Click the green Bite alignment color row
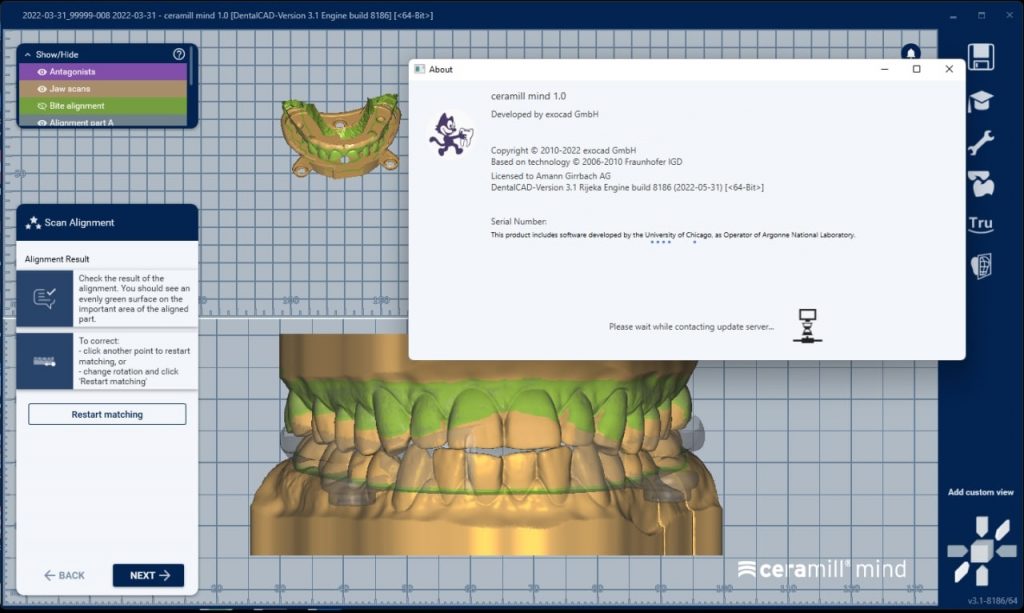 pos(120,106)
